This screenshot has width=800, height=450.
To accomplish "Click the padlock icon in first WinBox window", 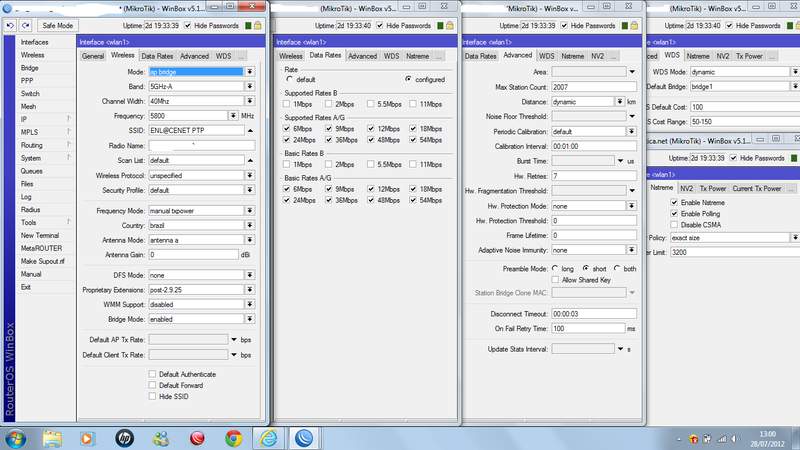I will click(x=258, y=26).
